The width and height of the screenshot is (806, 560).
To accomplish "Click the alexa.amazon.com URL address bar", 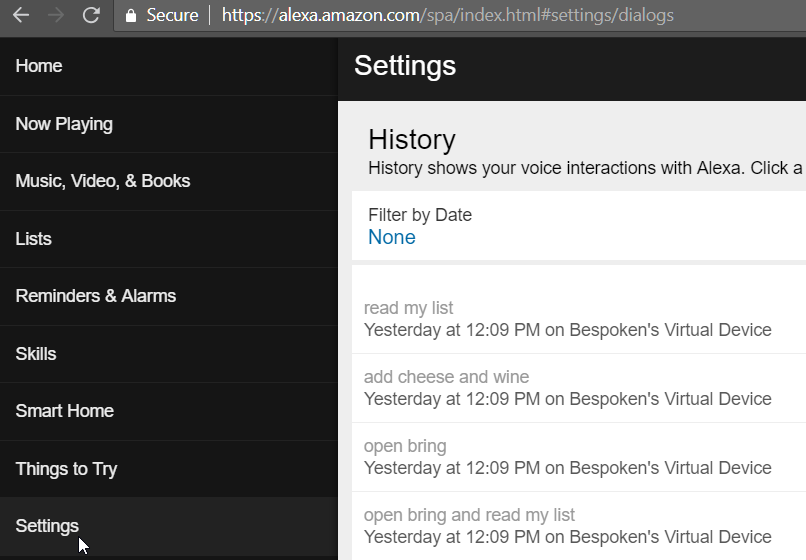I will click(x=447, y=16).
